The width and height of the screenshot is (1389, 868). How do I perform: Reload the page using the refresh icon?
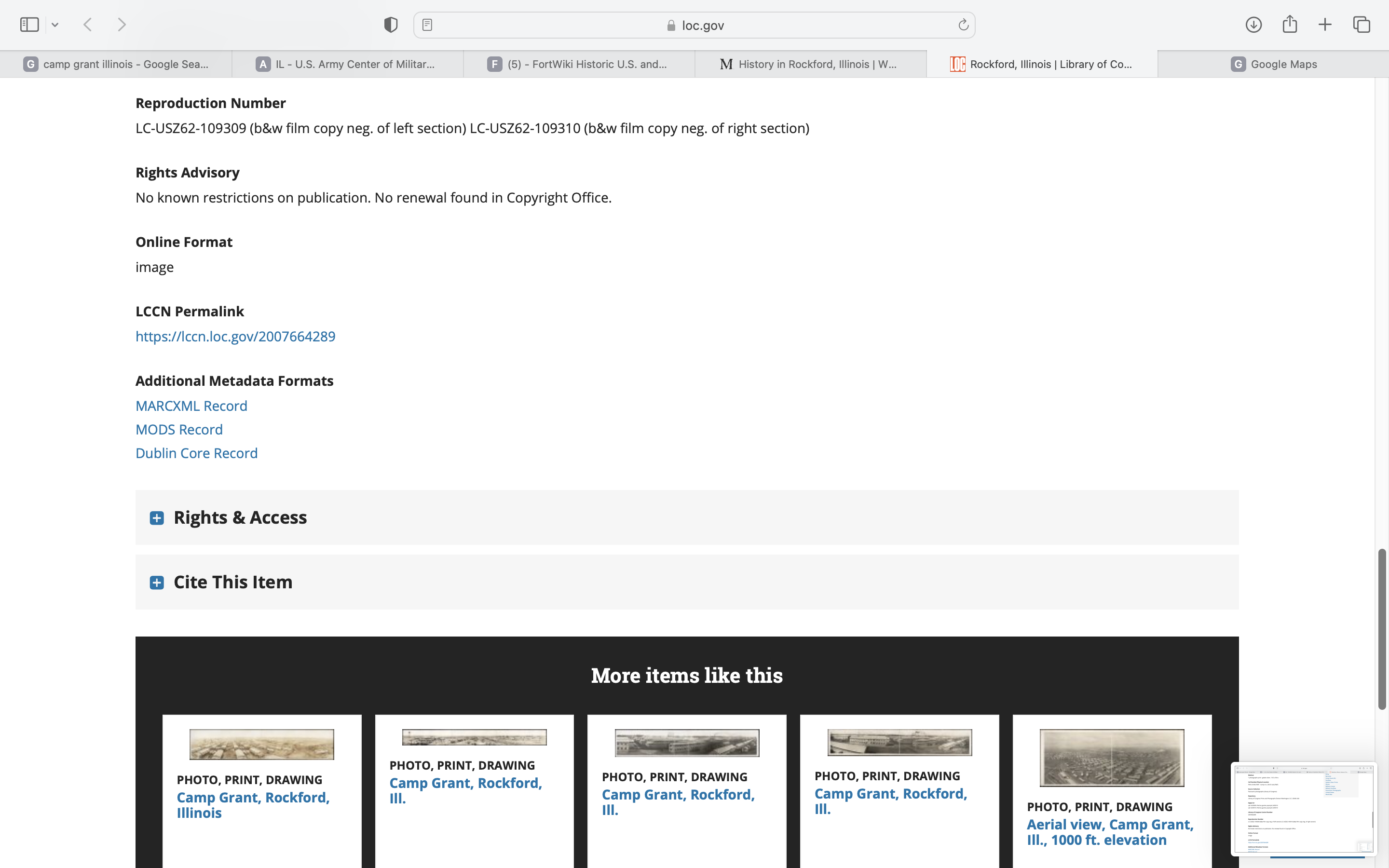pos(963,25)
